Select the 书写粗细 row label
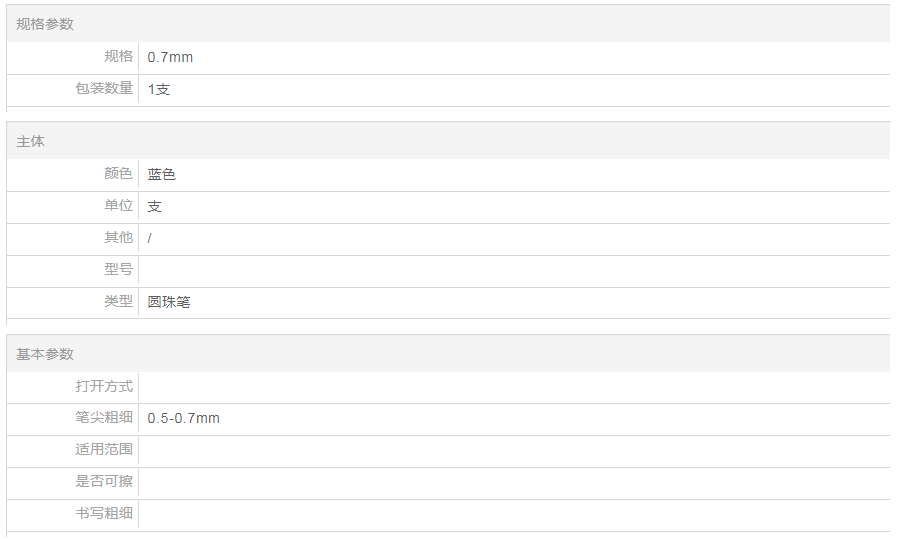Viewport: 898px width, 539px height. point(104,514)
